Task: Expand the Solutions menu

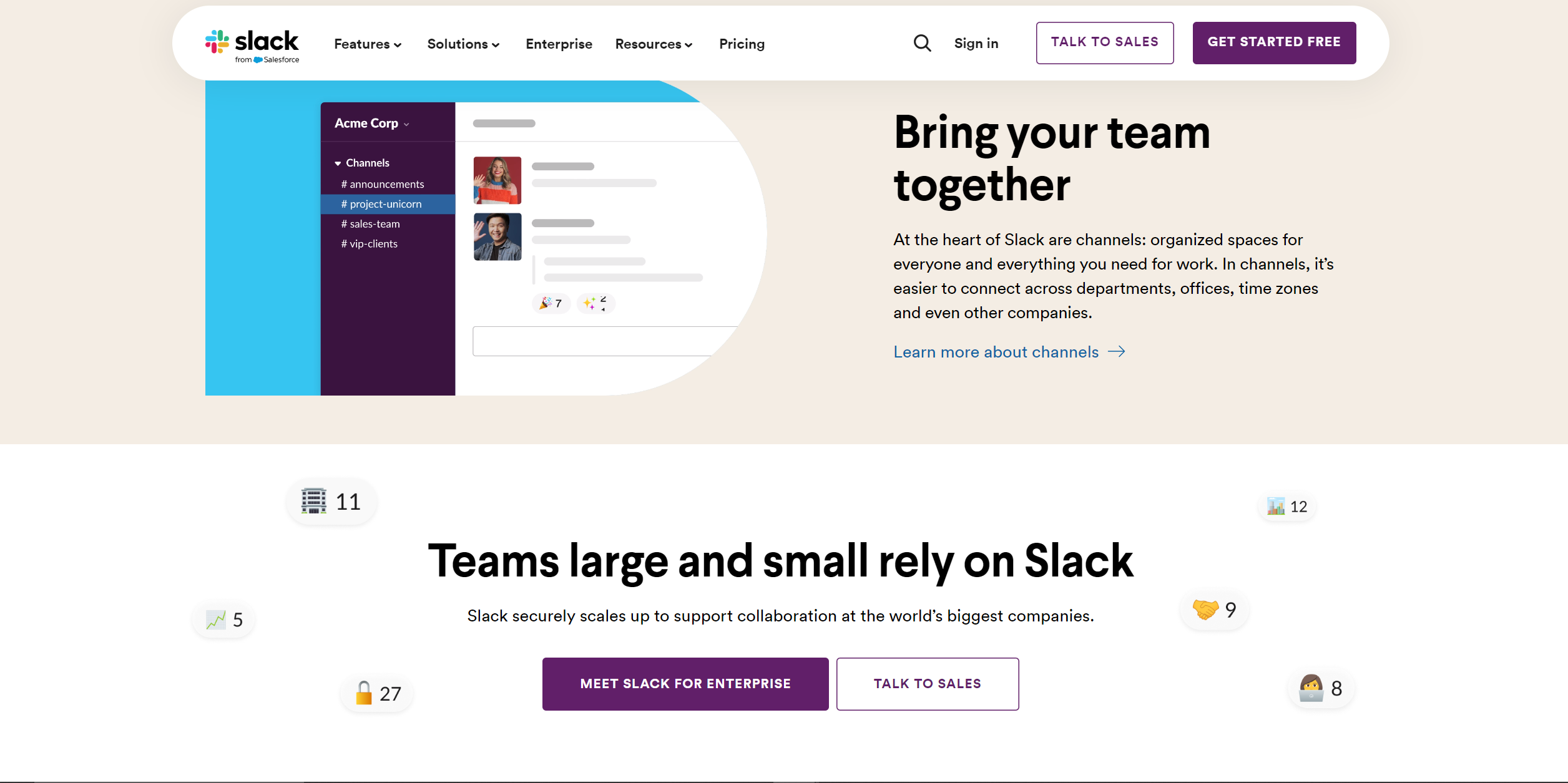Action: 463,44
